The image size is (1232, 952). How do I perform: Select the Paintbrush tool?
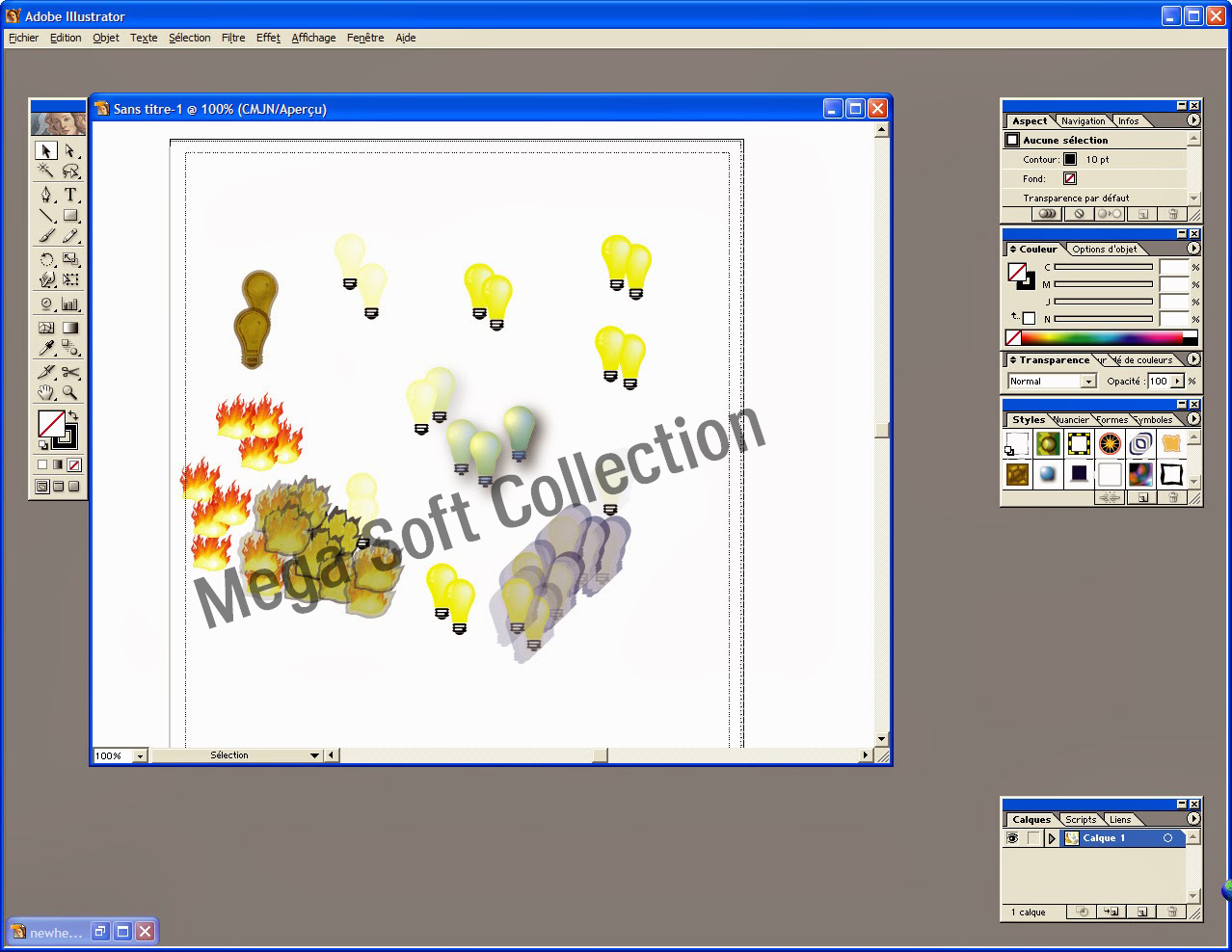tap(45, 236)
